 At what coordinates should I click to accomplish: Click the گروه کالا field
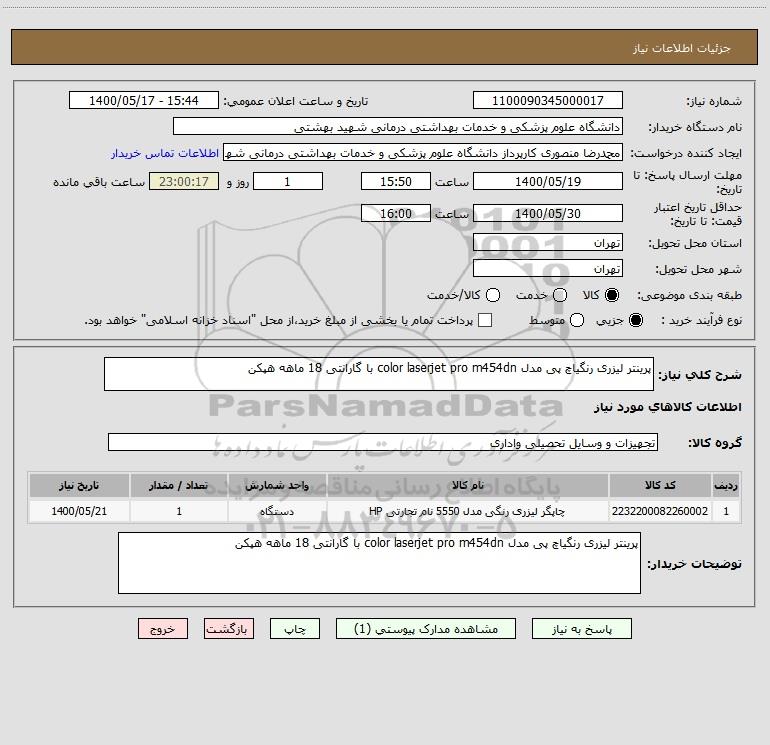pos(383,442)
